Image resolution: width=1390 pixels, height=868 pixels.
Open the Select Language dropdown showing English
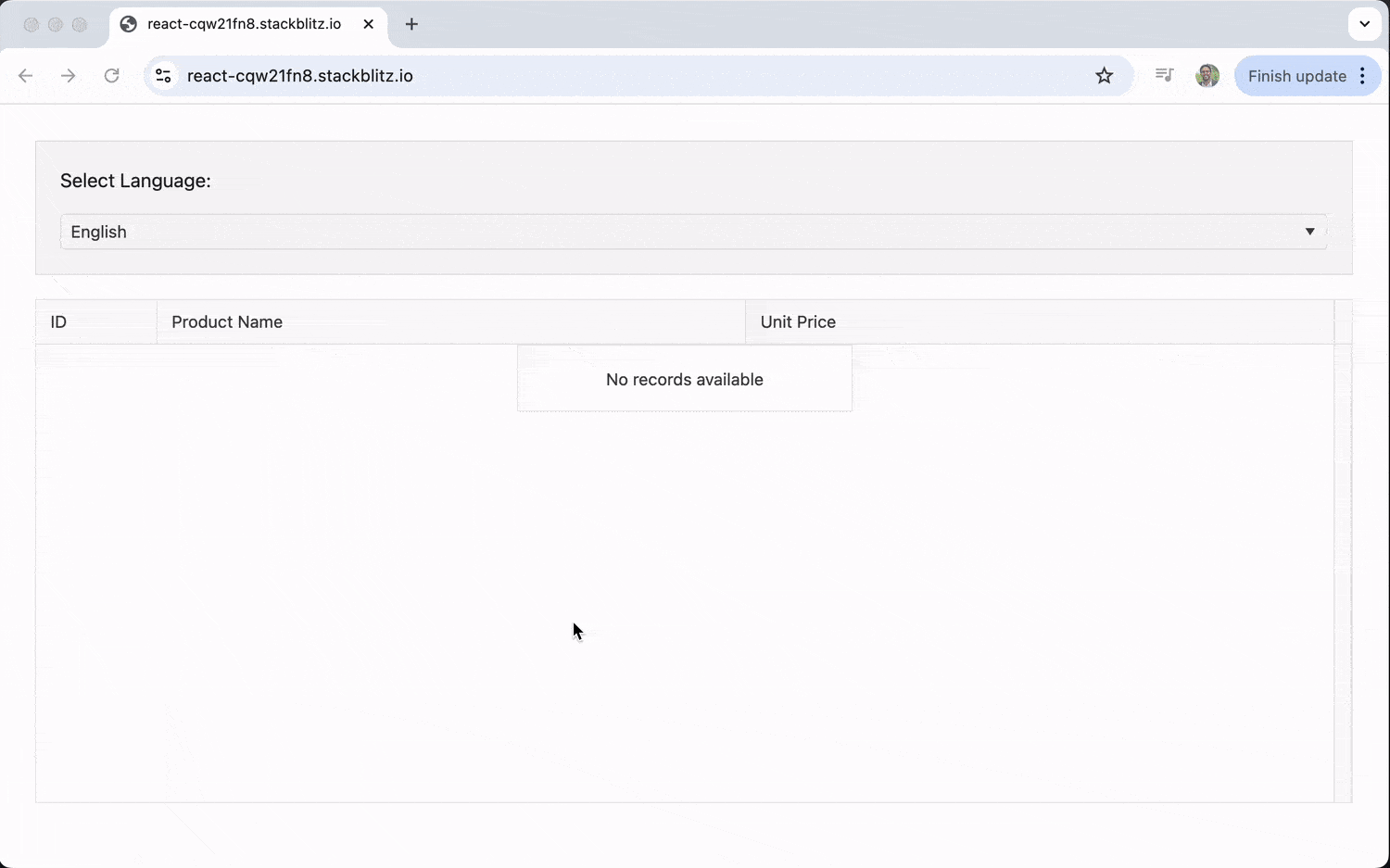pos(692,232)
